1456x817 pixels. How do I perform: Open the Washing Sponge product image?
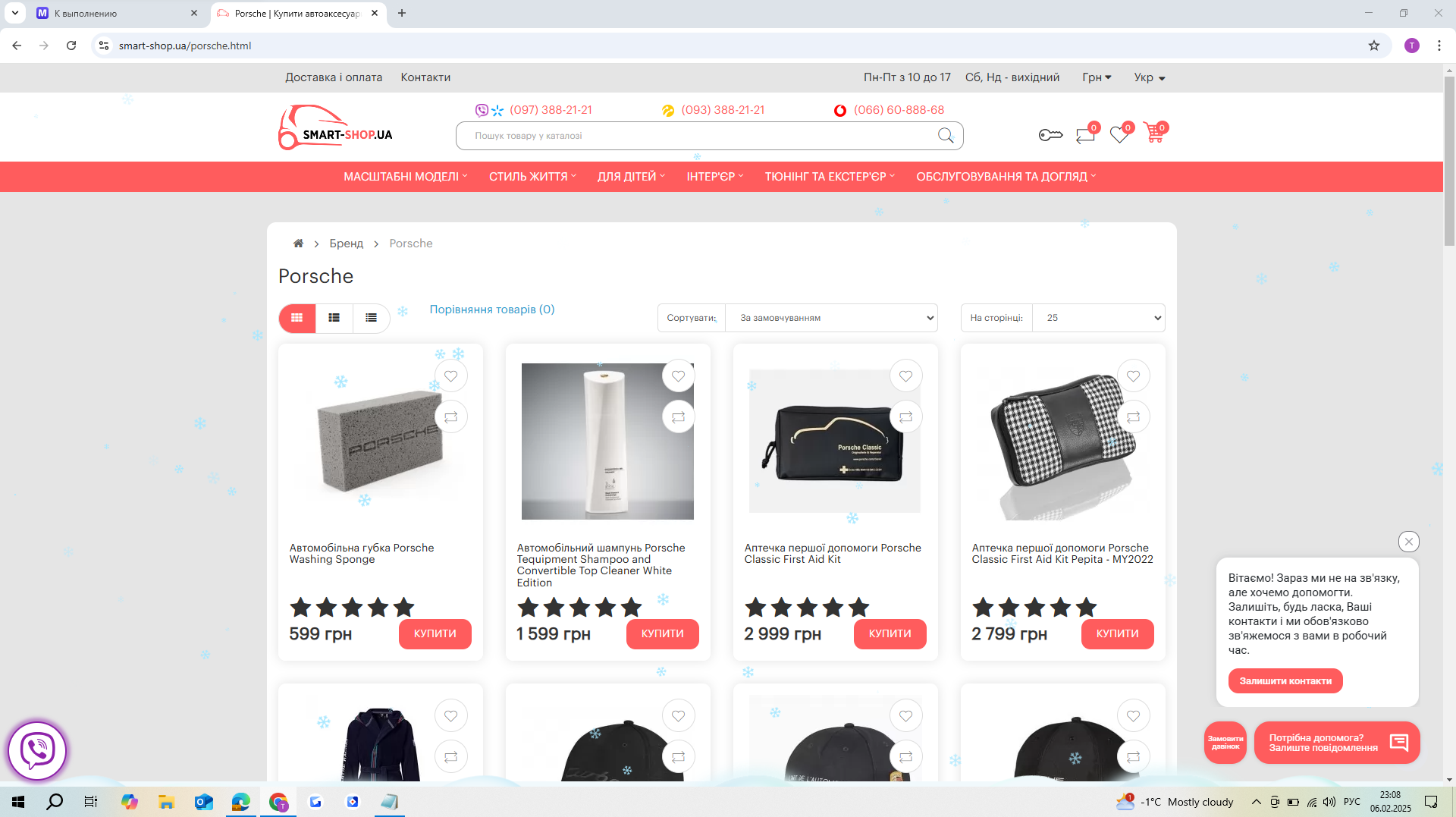pyautogui.click(x=380, y=441)
